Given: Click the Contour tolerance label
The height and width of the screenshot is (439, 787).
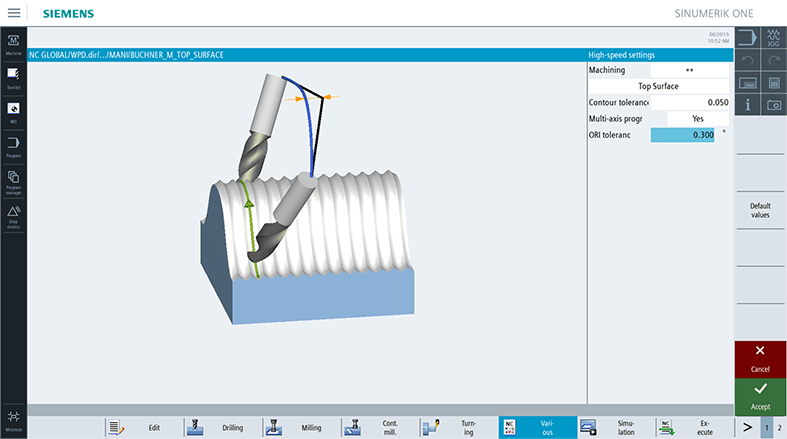Looking at the screenshot, I should coord(619,102).
